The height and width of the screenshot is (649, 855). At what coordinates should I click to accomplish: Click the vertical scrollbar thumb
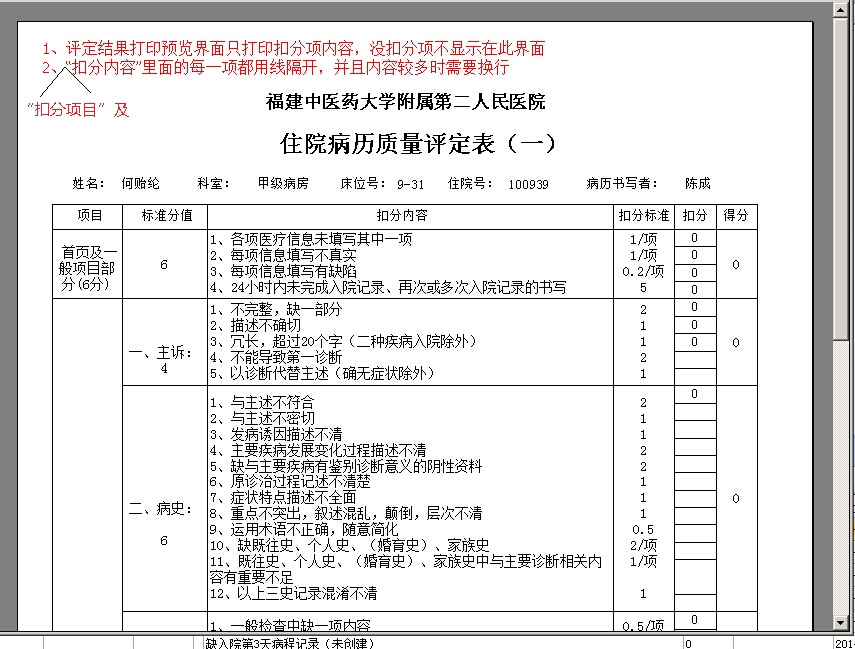click(x=840, y=178)
